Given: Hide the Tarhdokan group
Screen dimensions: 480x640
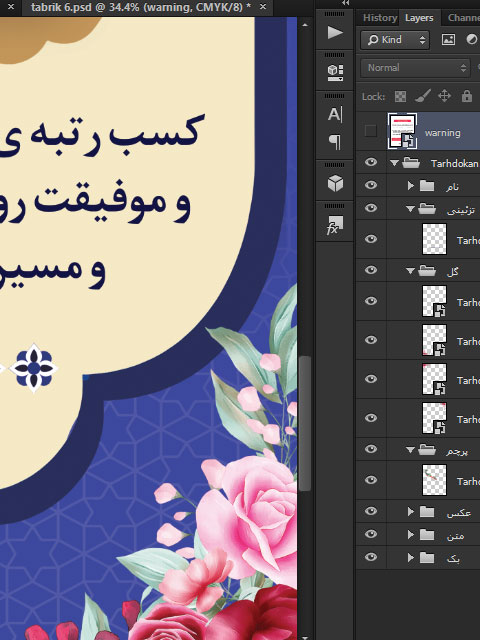Looking at the screenshot, I should (371, 162).
